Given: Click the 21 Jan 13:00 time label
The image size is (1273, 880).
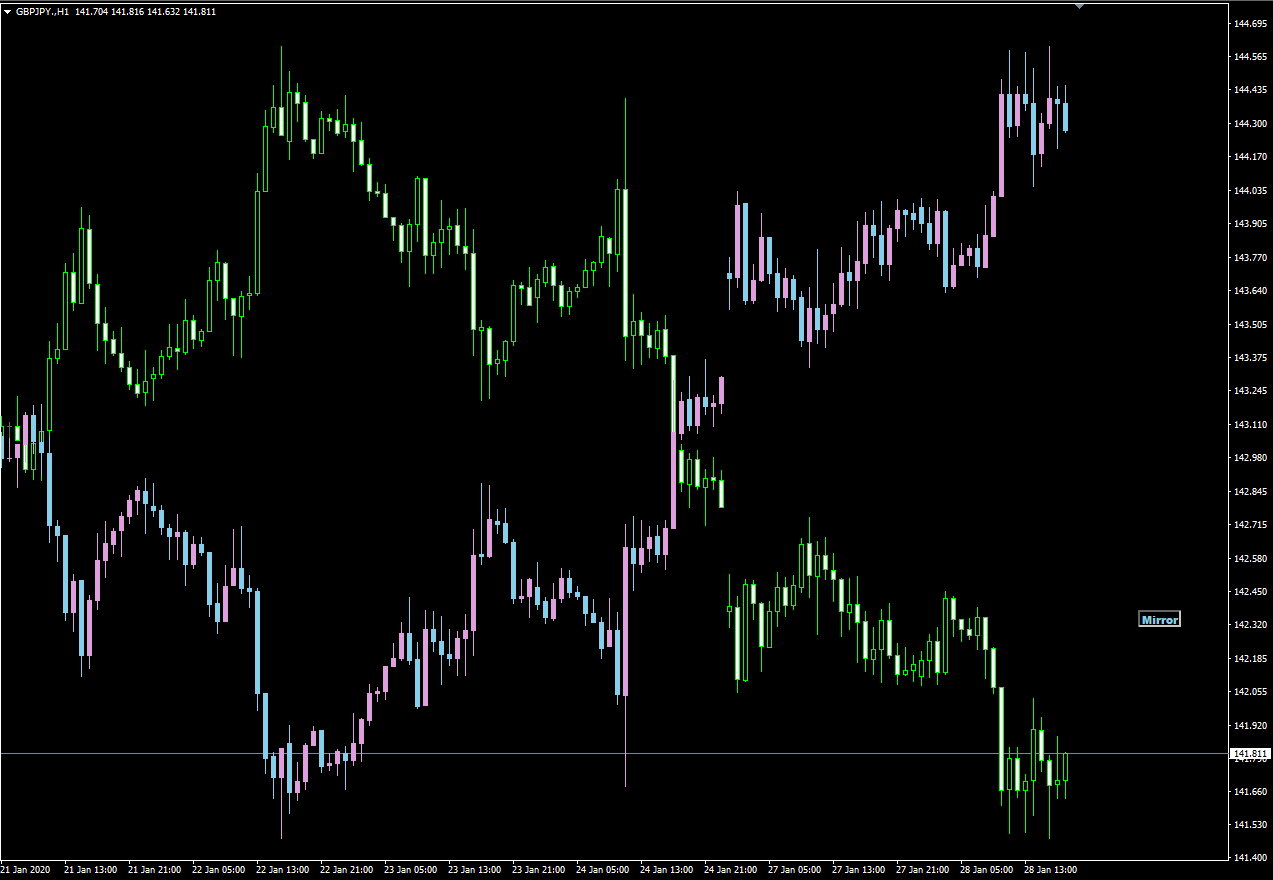Looking at the screenshot, I should click(90, 870).
